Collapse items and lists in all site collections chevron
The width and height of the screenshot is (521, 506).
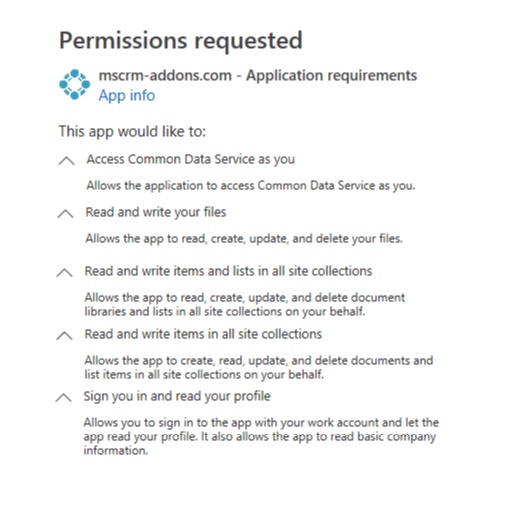click(x=65, y=272)
